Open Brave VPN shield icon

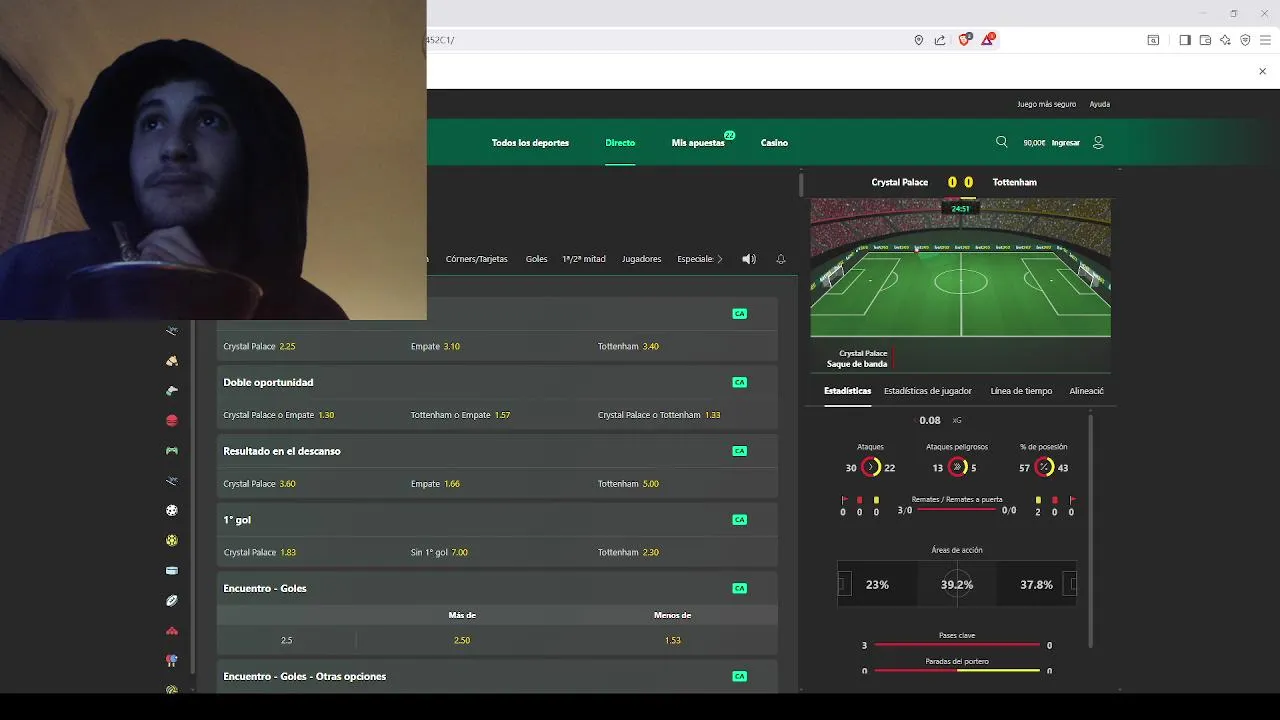tap(1245, 40)
